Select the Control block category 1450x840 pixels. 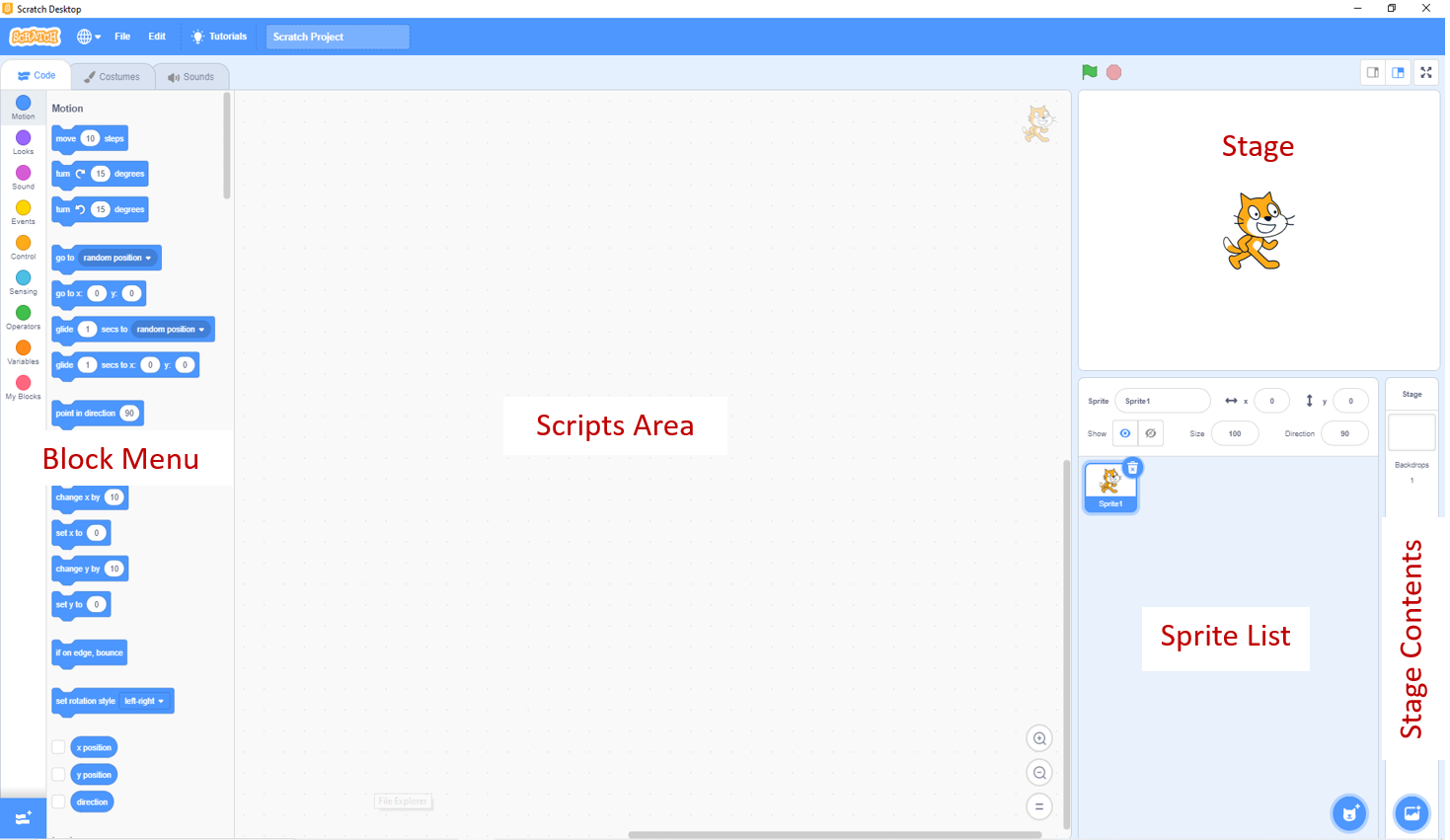[x=23, y=248]
